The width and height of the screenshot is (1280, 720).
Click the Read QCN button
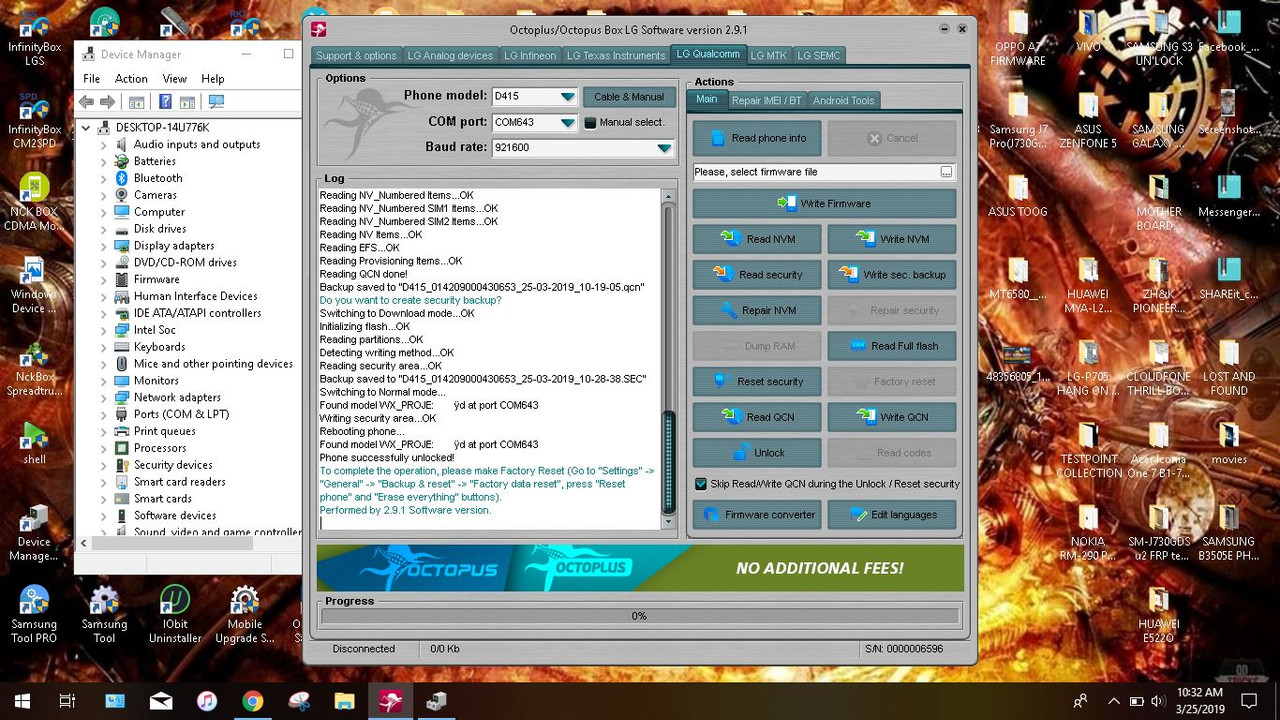click(757, 417)
